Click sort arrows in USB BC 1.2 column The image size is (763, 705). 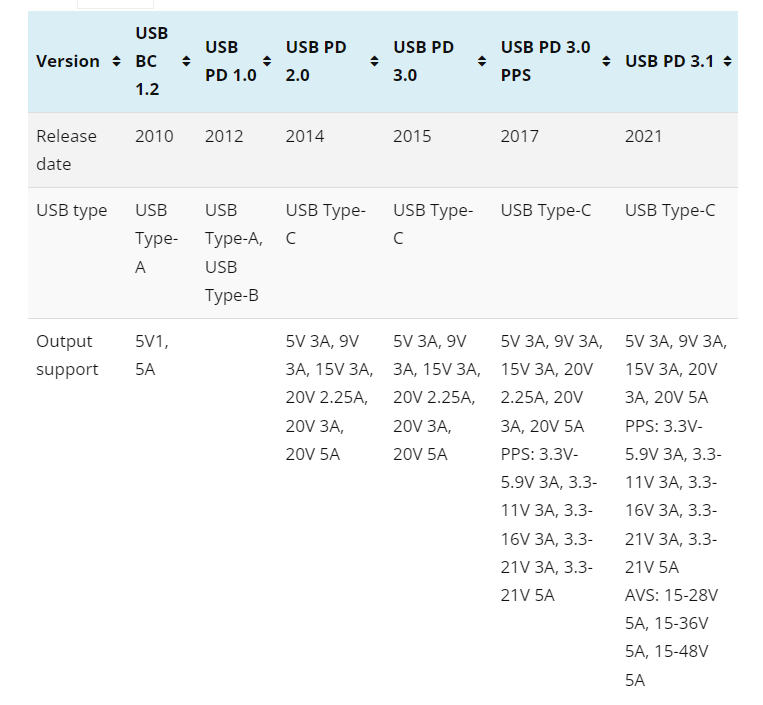(x=185, y=62)
